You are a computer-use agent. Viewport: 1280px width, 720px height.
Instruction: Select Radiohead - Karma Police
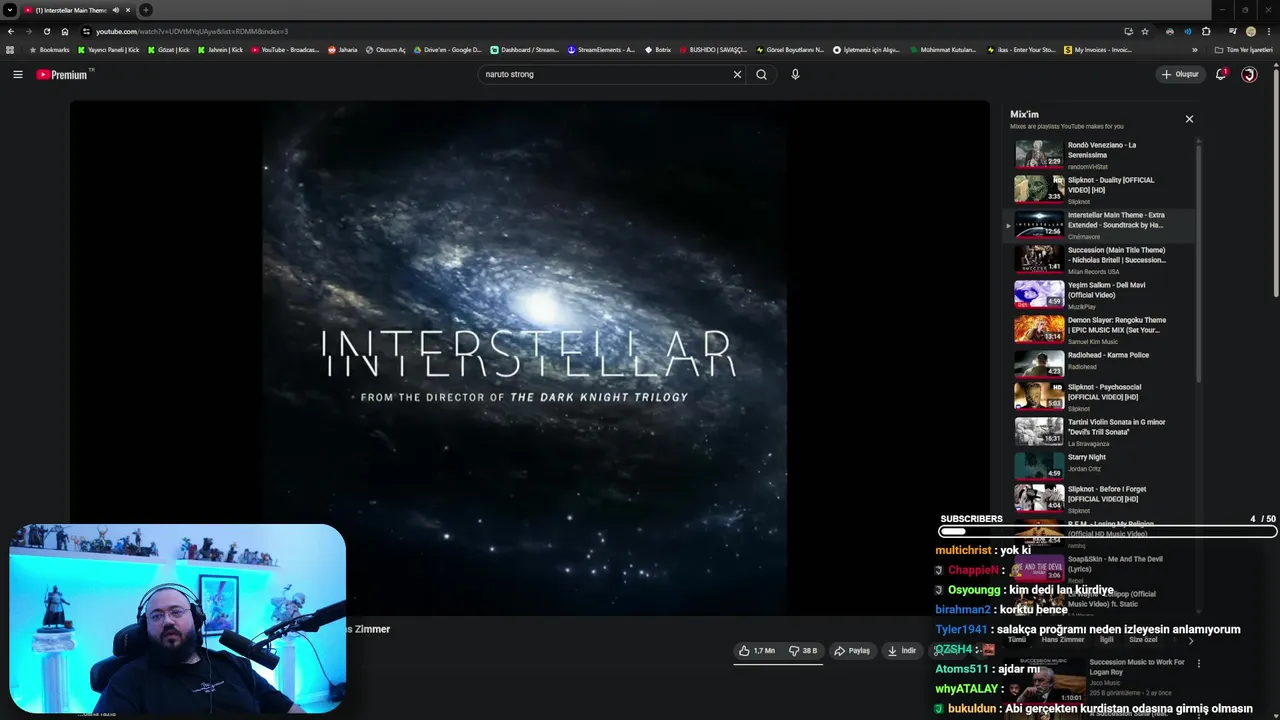click(x=1101, y=364)
